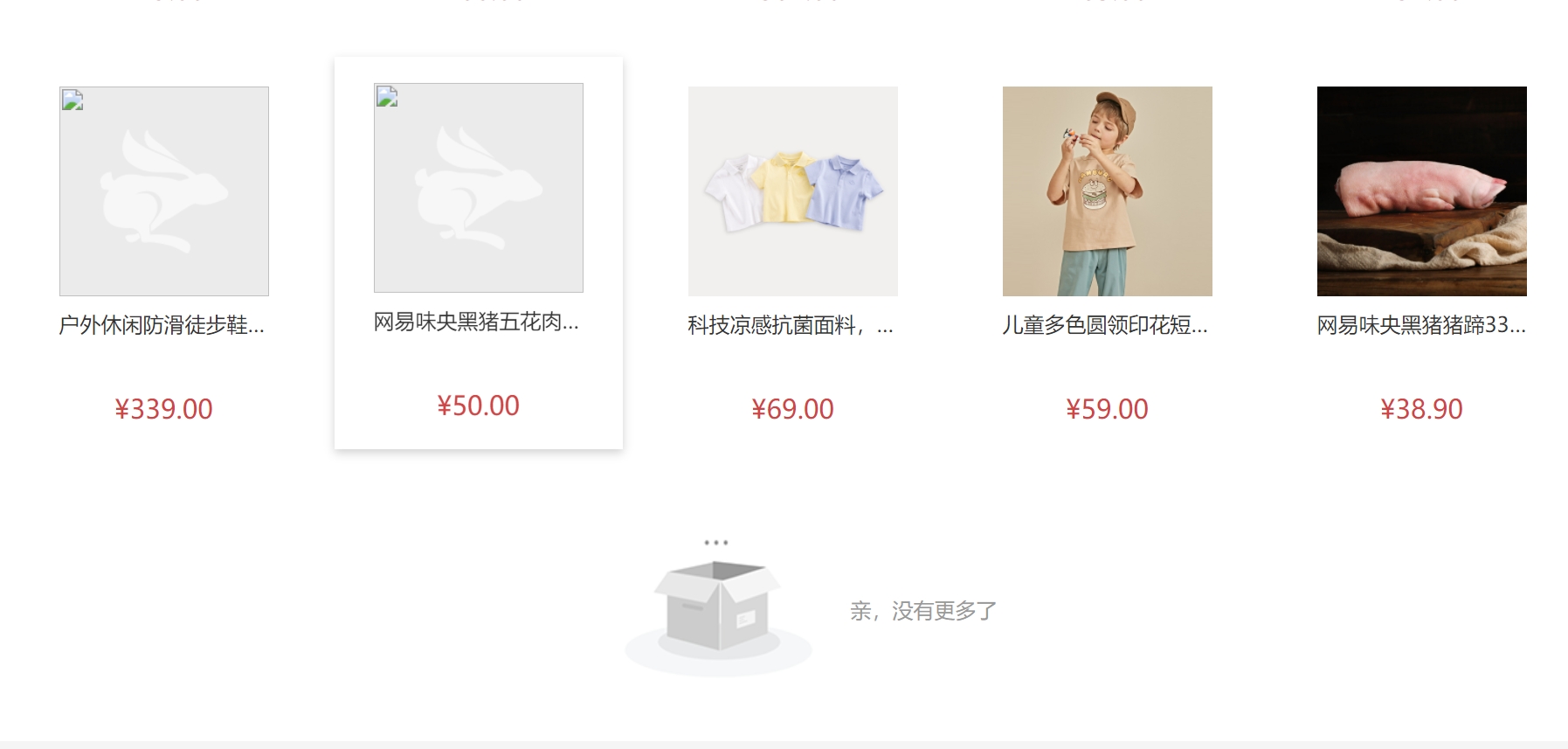Click broken image icon on hiking shoes product
1568x749 pixels.
(x=73, y=100)
